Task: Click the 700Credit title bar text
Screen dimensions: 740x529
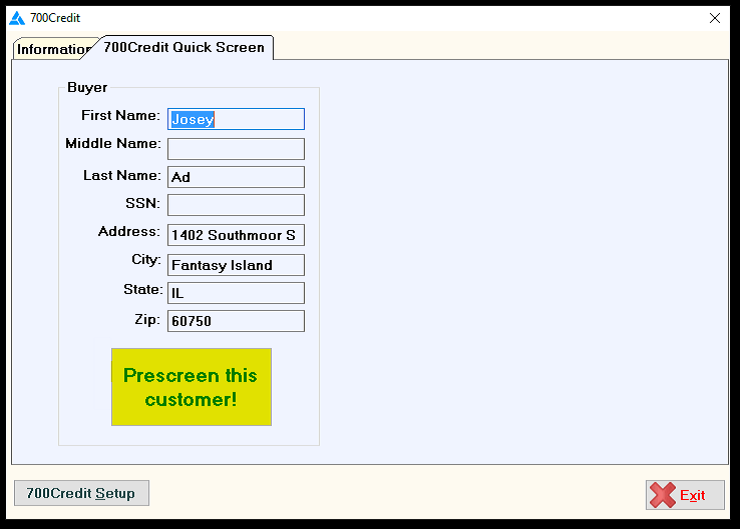Action: [55, 18]
